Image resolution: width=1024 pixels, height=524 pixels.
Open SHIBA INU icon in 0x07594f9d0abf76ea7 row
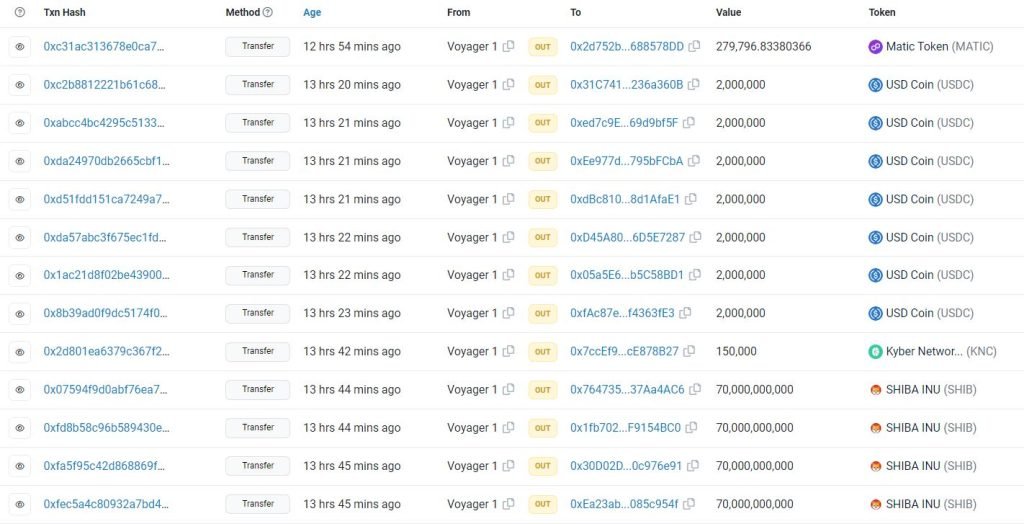coord(876,390)
